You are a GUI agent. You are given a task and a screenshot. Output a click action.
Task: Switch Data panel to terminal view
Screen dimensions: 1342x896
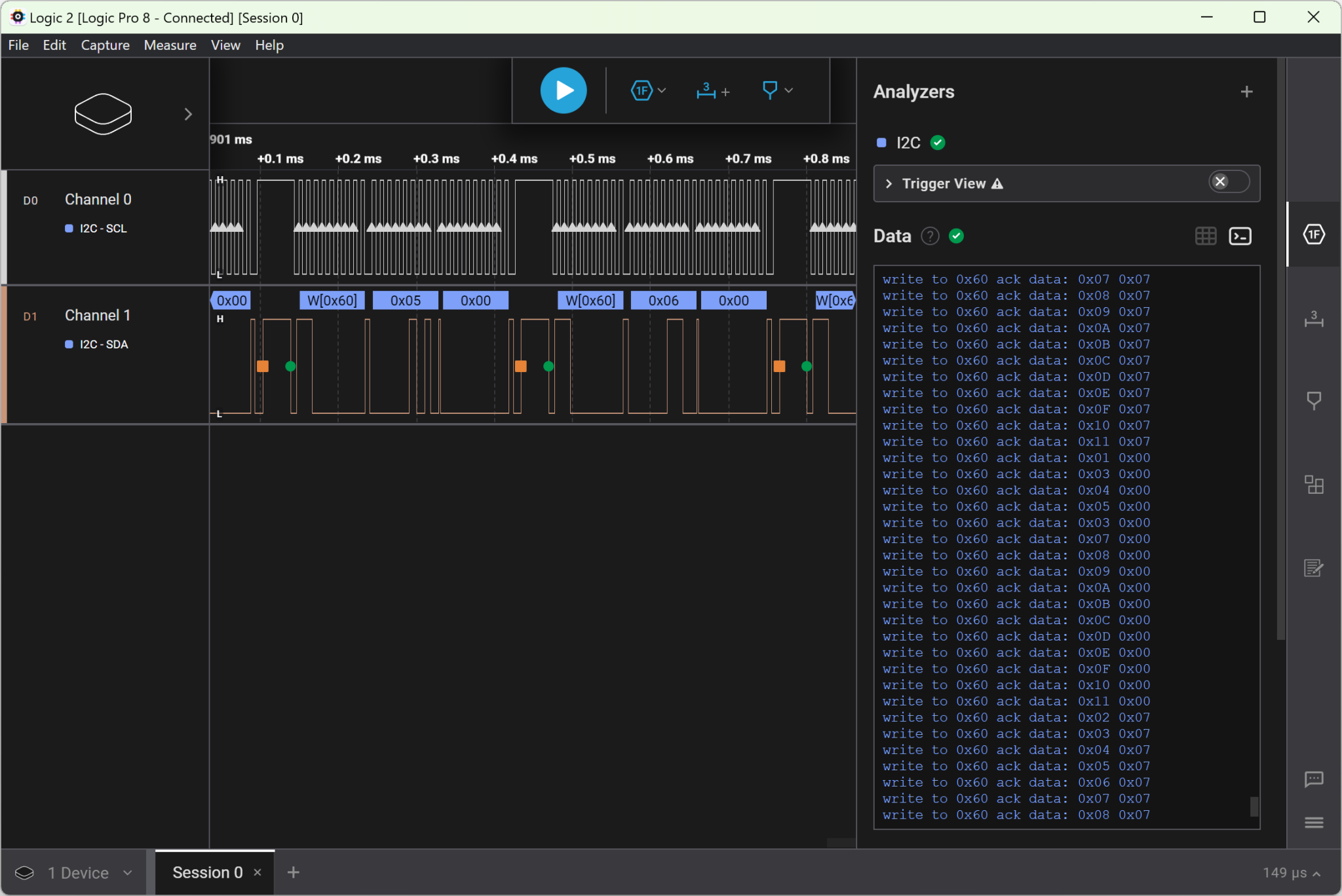coord(1240,236)
